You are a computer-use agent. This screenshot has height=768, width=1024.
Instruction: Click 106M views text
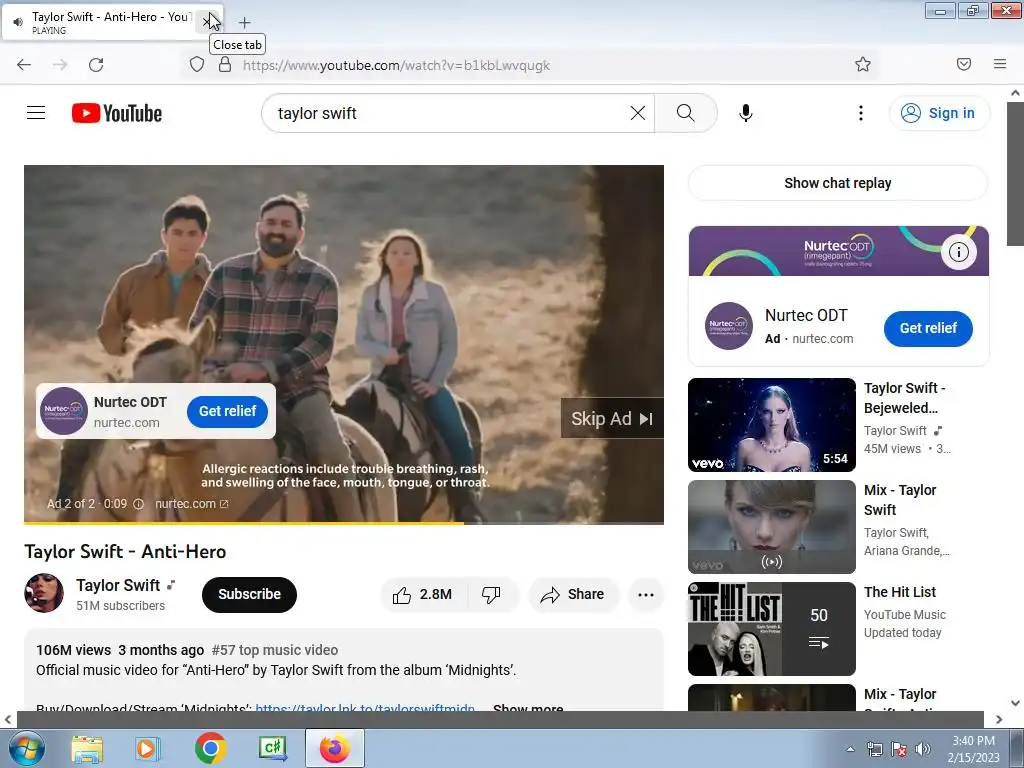tap(73, 650)
